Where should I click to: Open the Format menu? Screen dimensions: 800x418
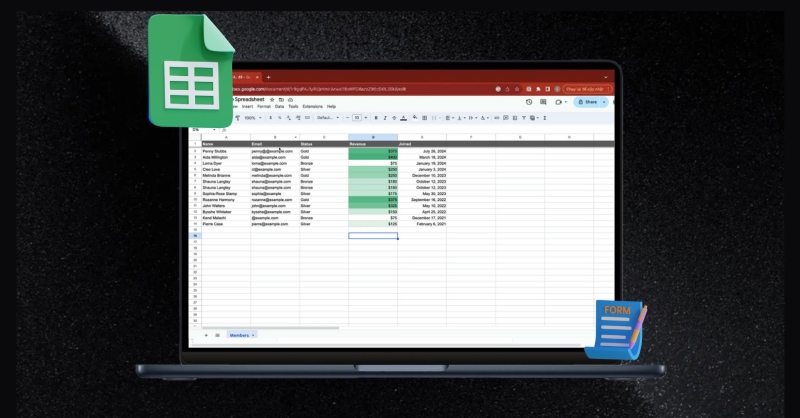[264, 106]
